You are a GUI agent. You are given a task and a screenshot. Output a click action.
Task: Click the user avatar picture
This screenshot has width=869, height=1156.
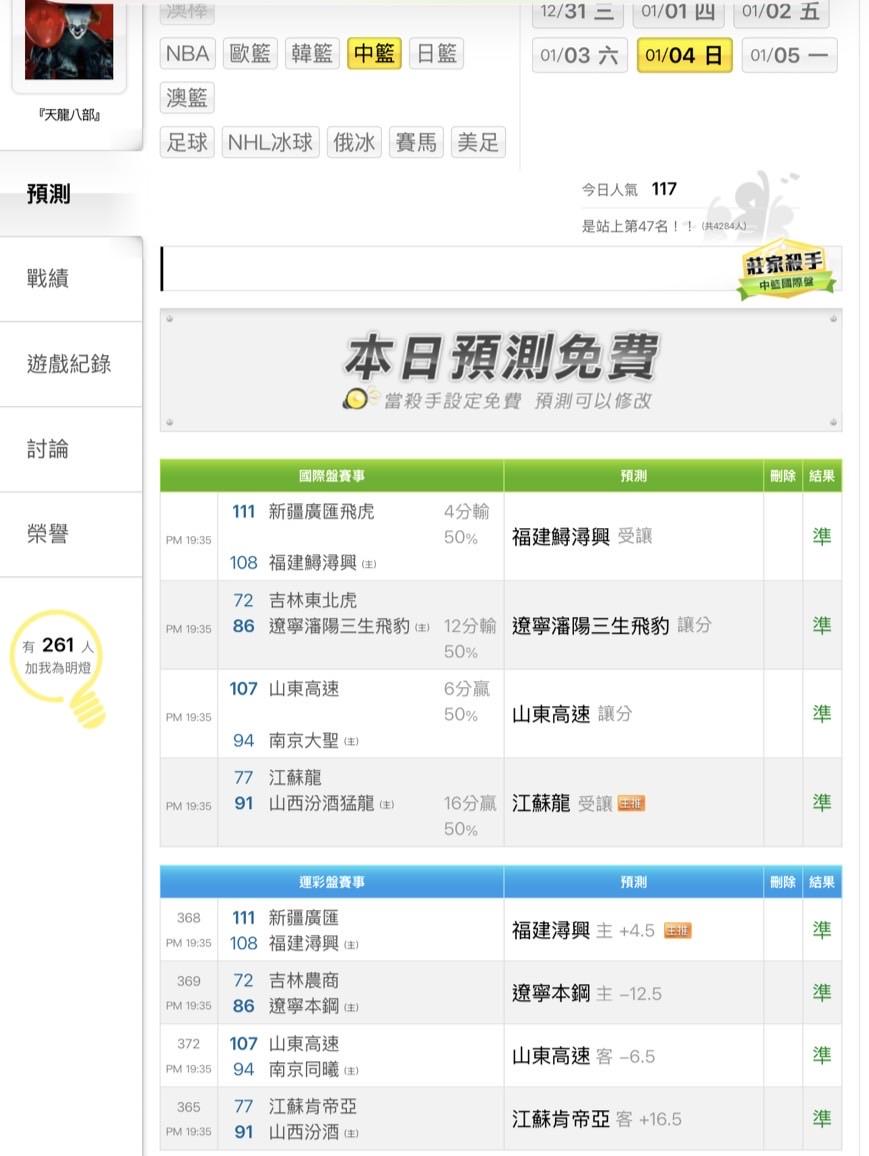pyautogui.click(x=69, y=39)
